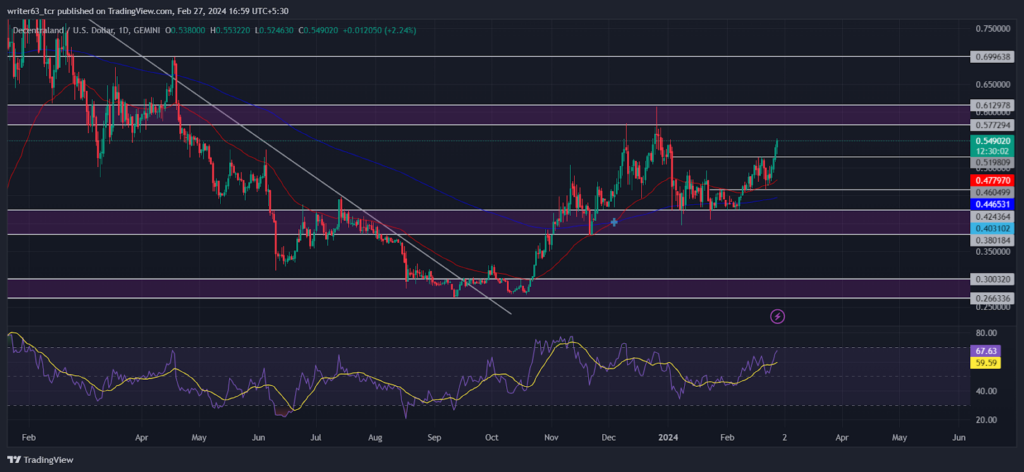Select the 0.380184 price level label

click(x=993, y=240)
